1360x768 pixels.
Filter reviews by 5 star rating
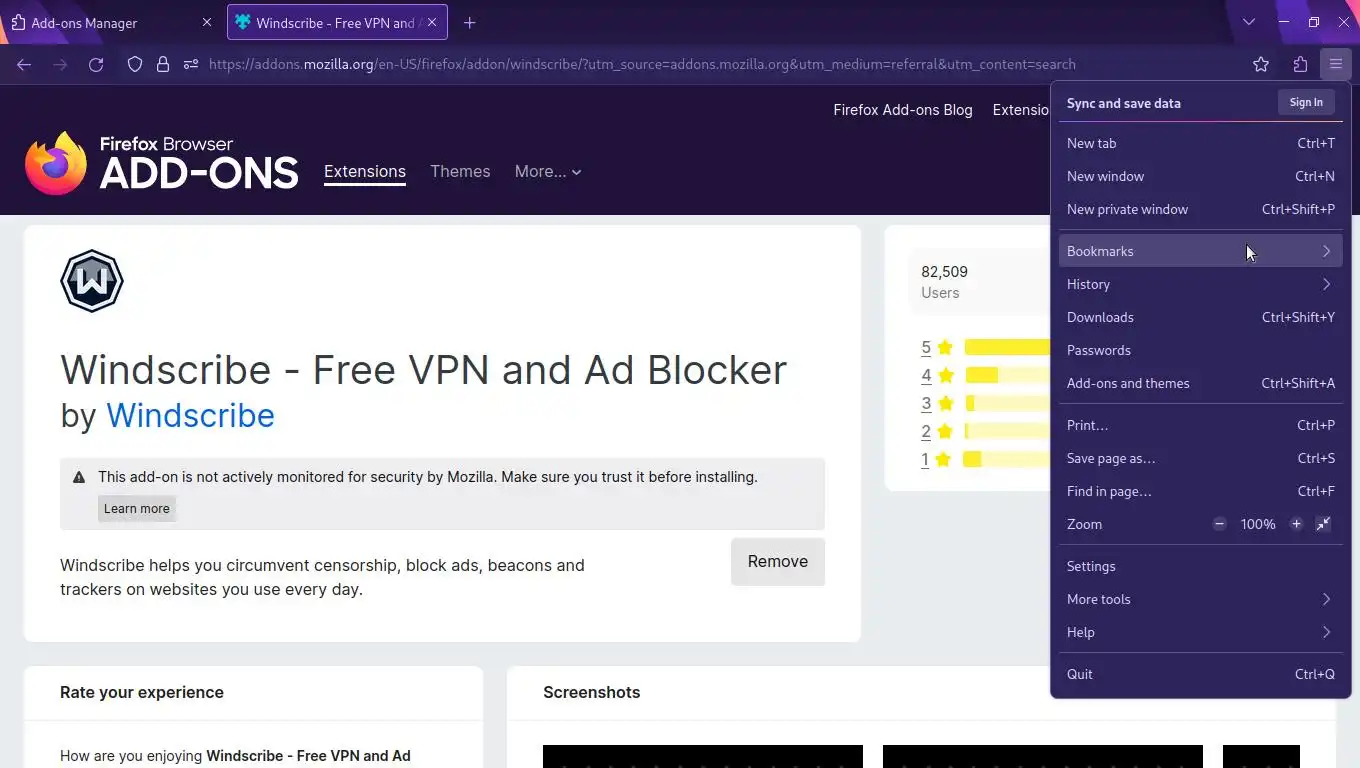tap(937, 348)
